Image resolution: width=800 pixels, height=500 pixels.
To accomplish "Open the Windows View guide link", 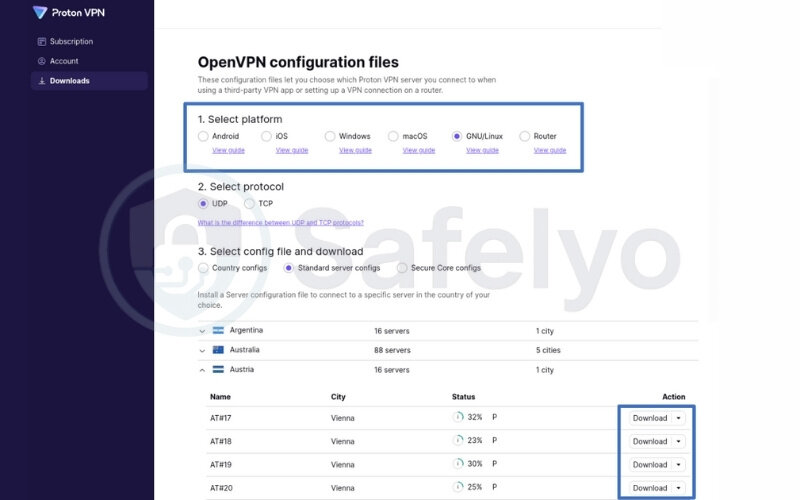I will [356, 151].
